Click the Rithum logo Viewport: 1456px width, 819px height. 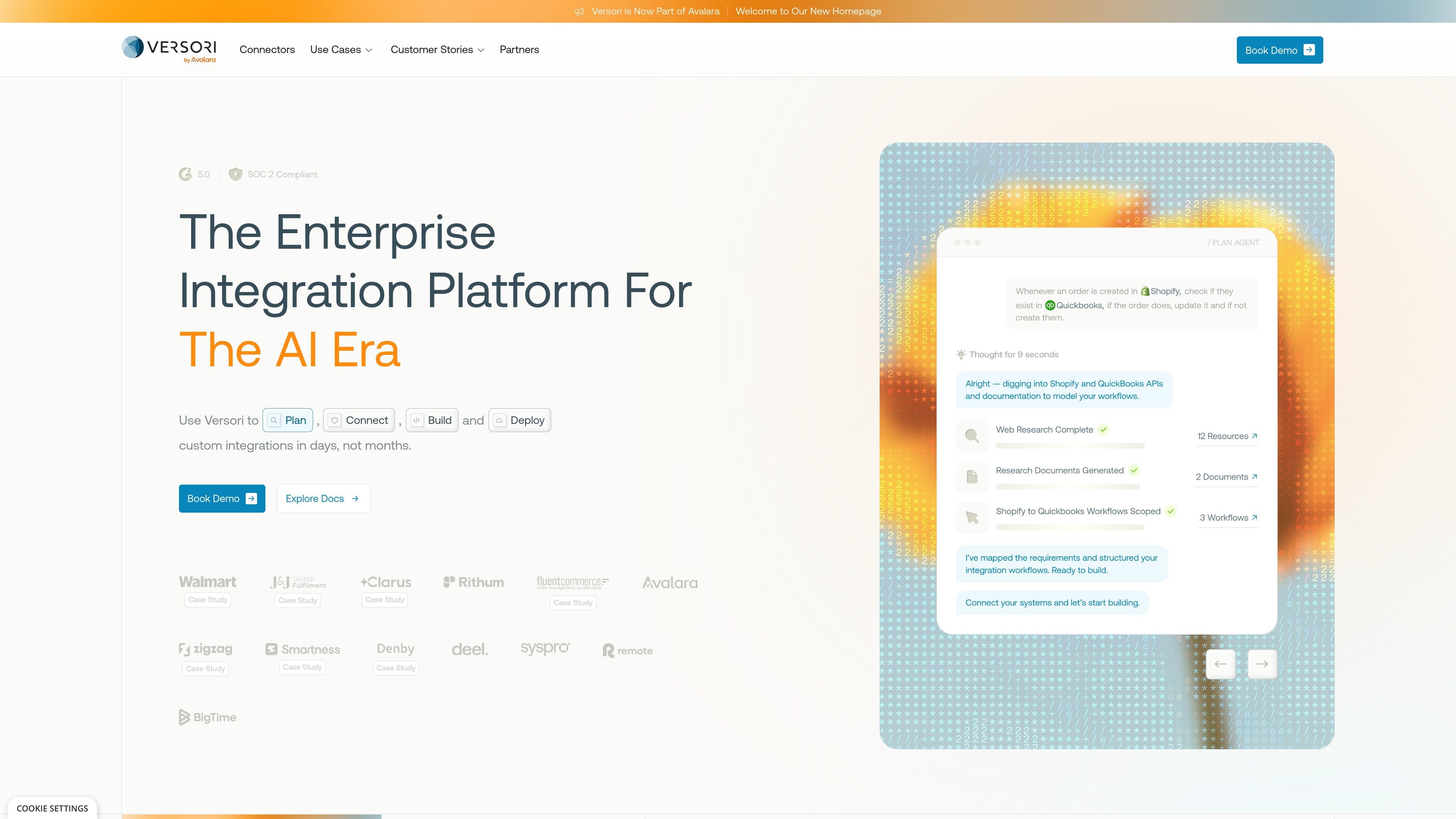pos(474,582)
